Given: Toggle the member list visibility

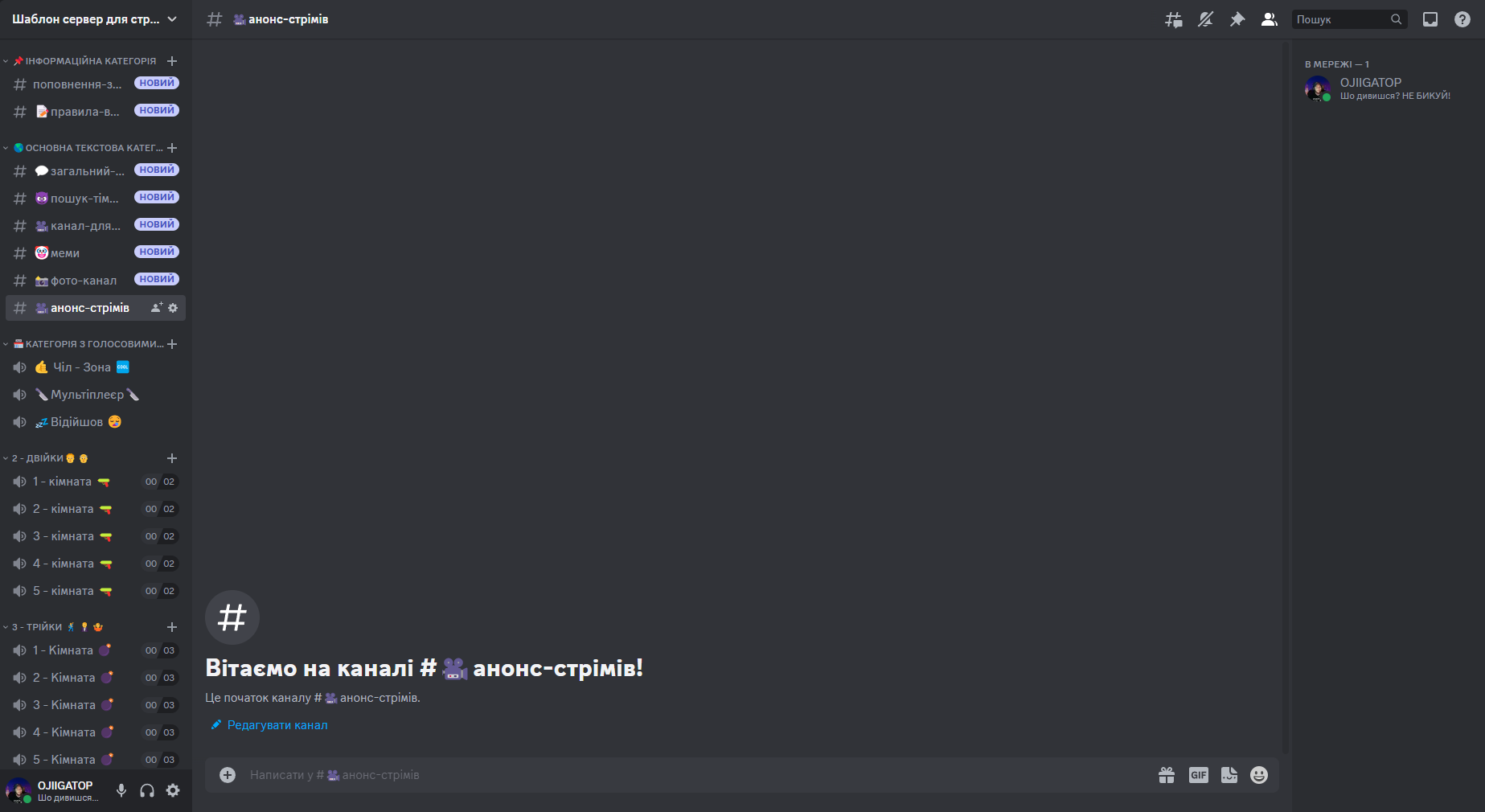Looking at the screenshot, I should [1270, 19].
